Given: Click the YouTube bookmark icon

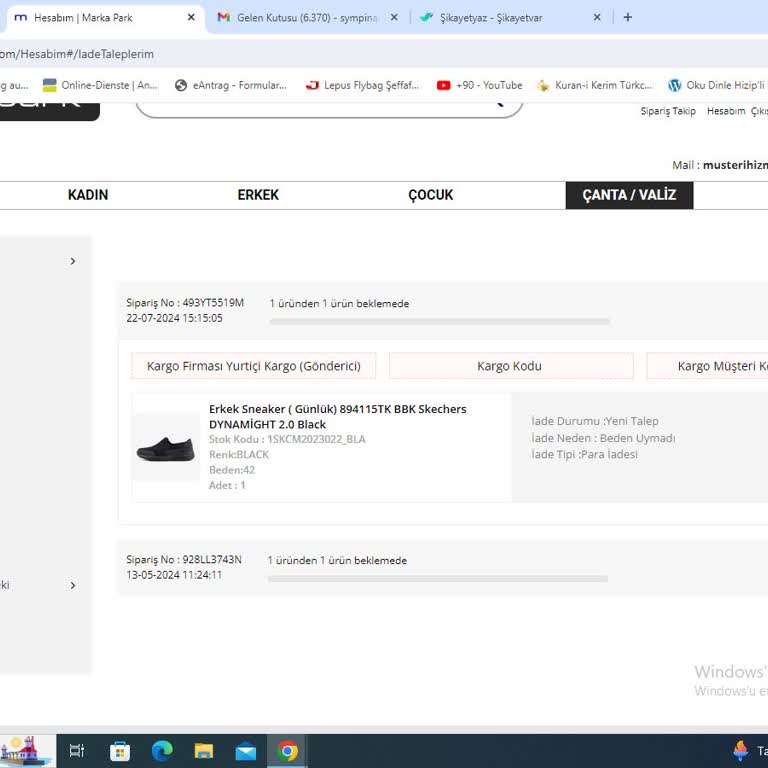Looking at the screenshot, I should coord(443,85).
